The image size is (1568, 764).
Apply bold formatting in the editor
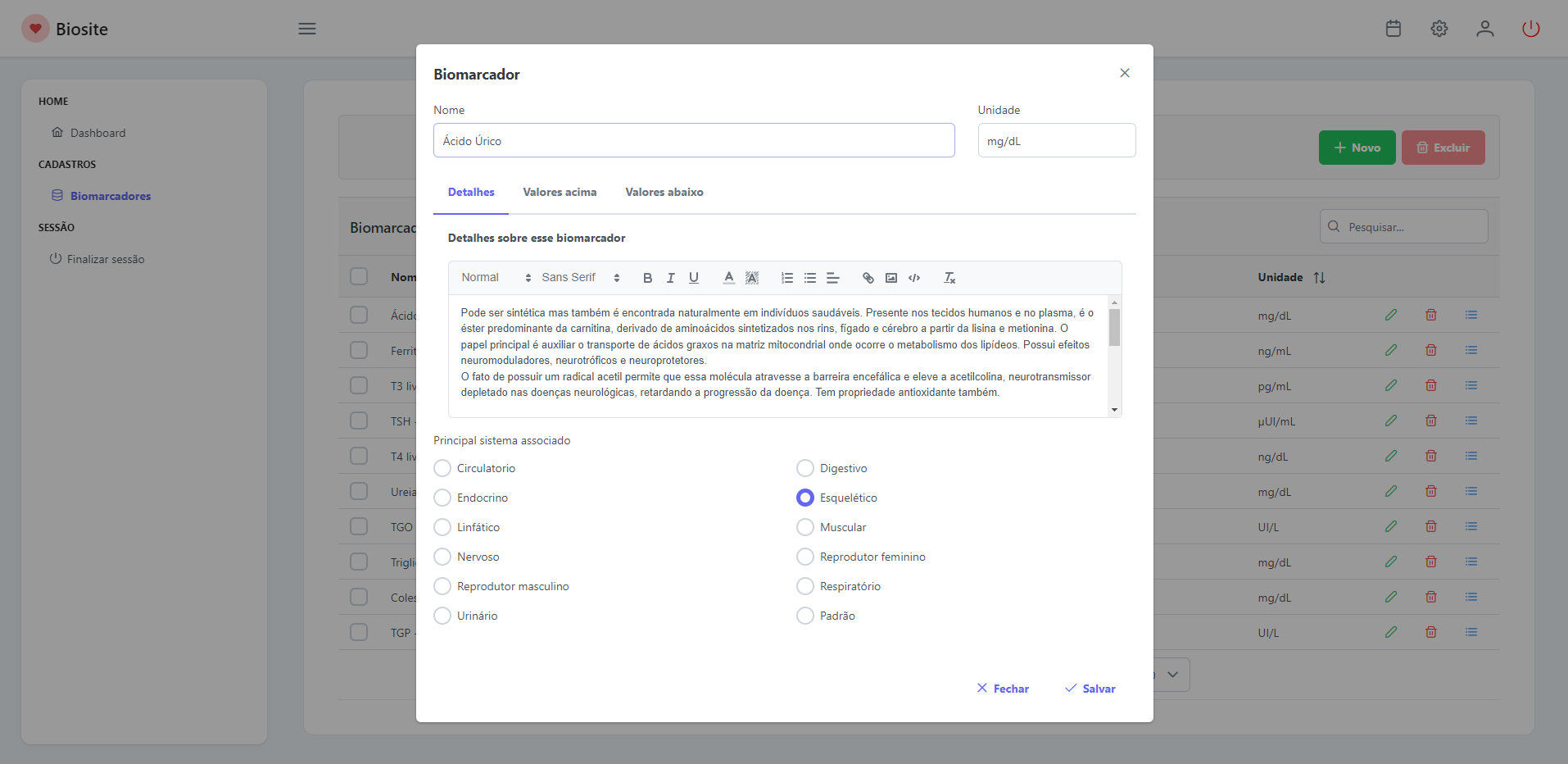(x=647, y=278)
